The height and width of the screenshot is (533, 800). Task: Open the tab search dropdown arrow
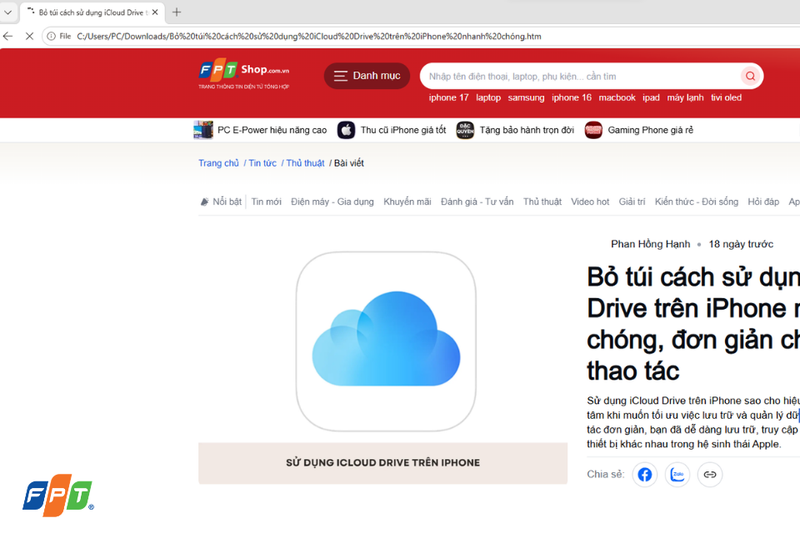(x=8, y=12)
